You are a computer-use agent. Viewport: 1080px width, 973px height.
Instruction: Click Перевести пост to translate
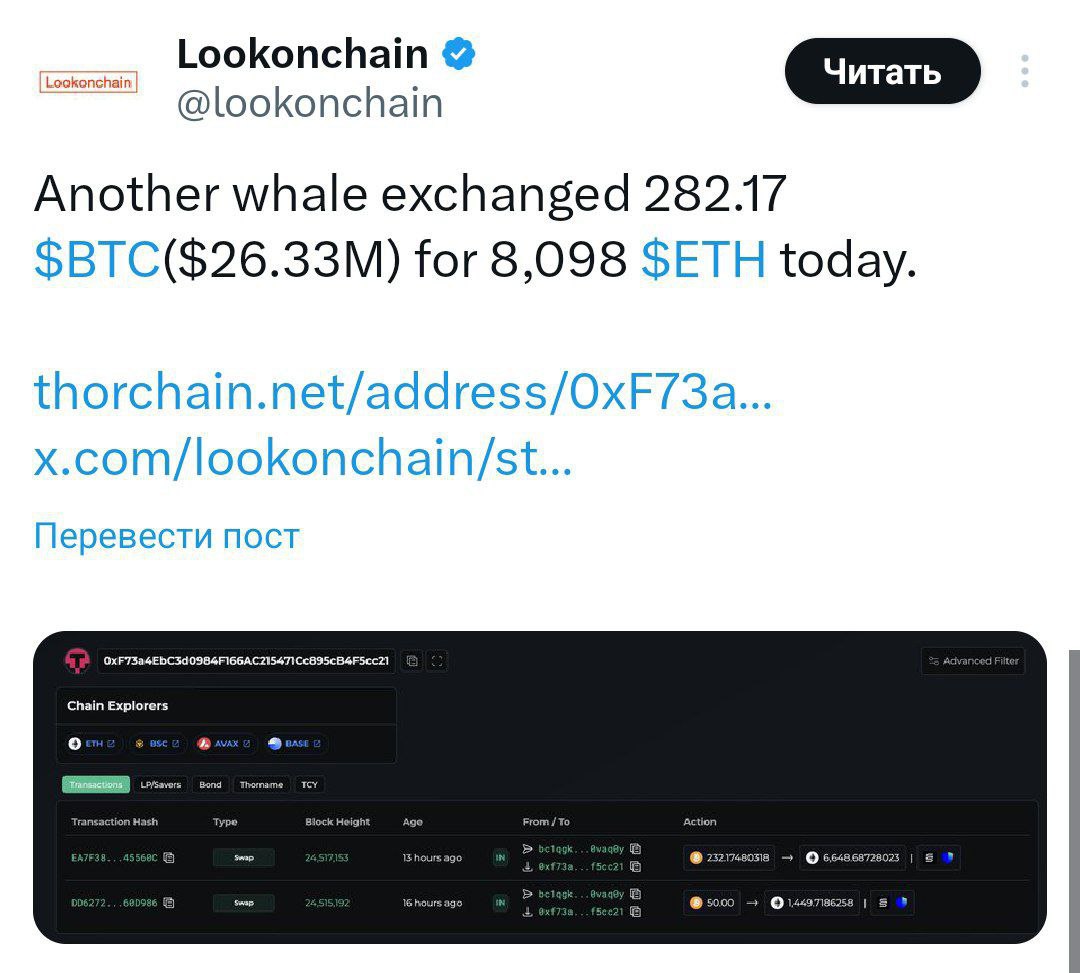[166, 536]
